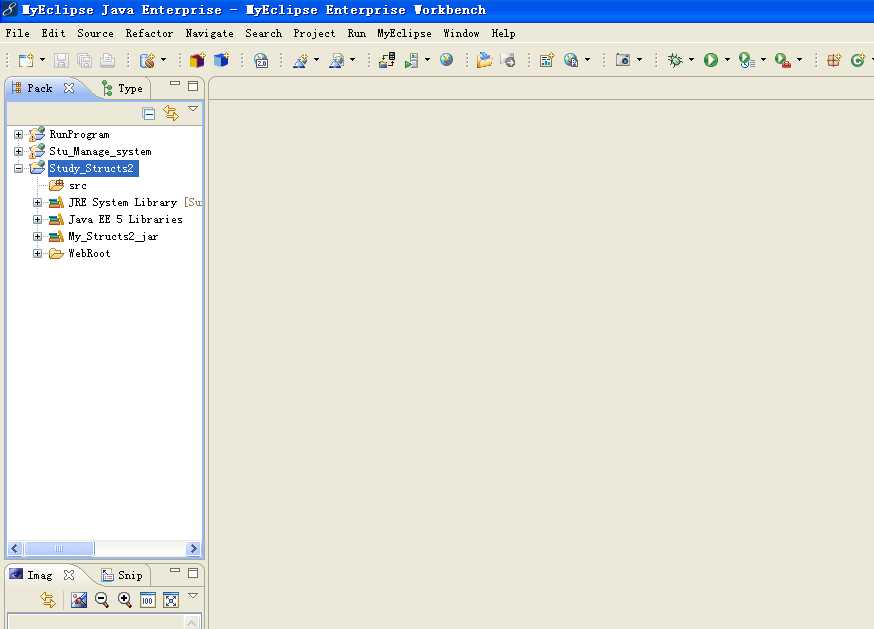Click the Debug bug icon
The width and height of the screenshot is (874, 629).
tap(675, 60)
